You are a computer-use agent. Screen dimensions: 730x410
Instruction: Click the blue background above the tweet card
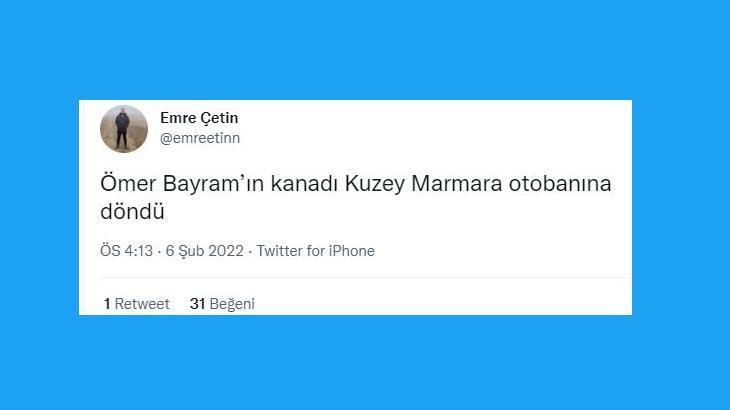click(365, 50)
